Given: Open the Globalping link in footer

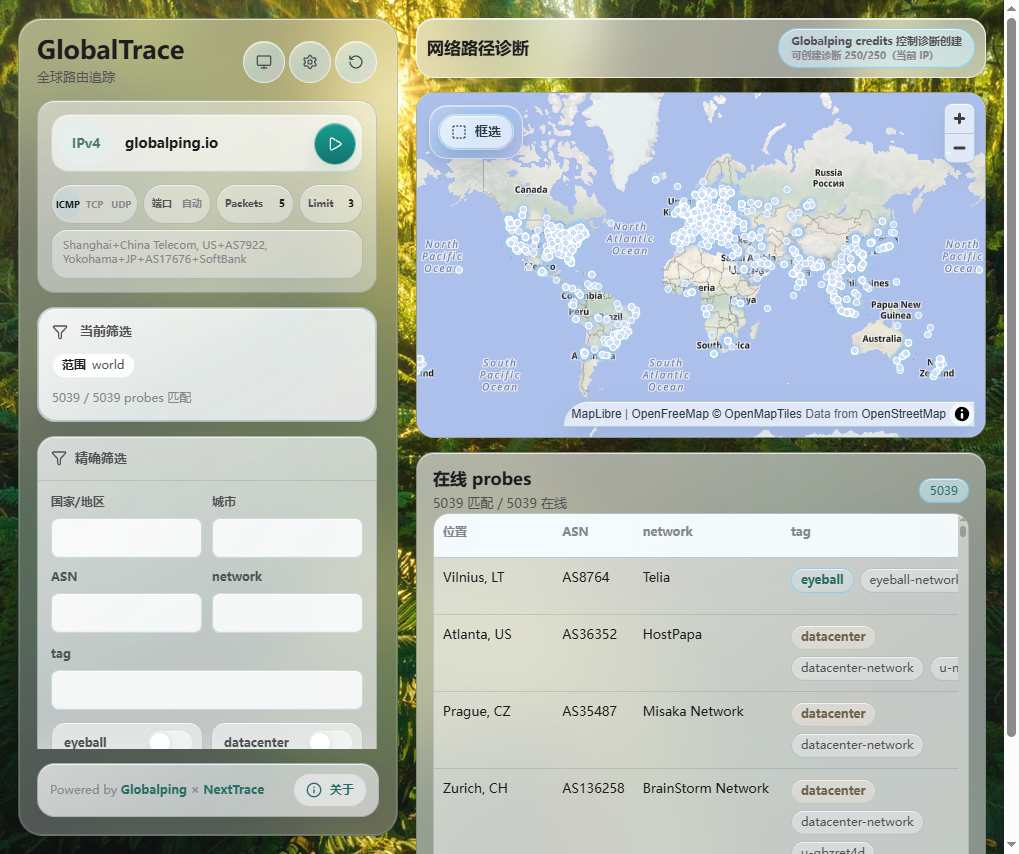Looking at the screenshot, I should (x=153, y=790).
